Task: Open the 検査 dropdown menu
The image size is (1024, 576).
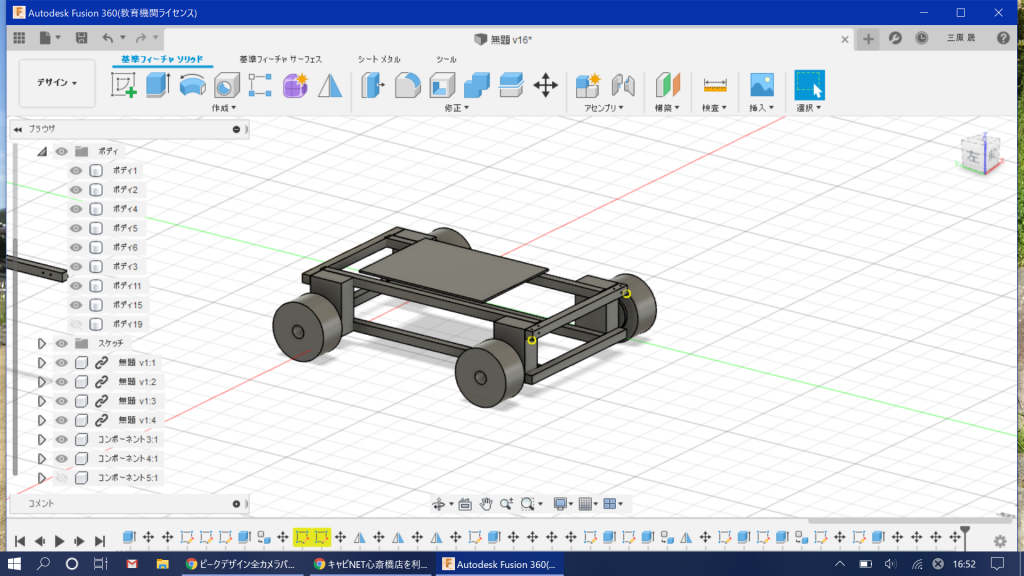Action: pyautogui.click(x=714, y=108)
